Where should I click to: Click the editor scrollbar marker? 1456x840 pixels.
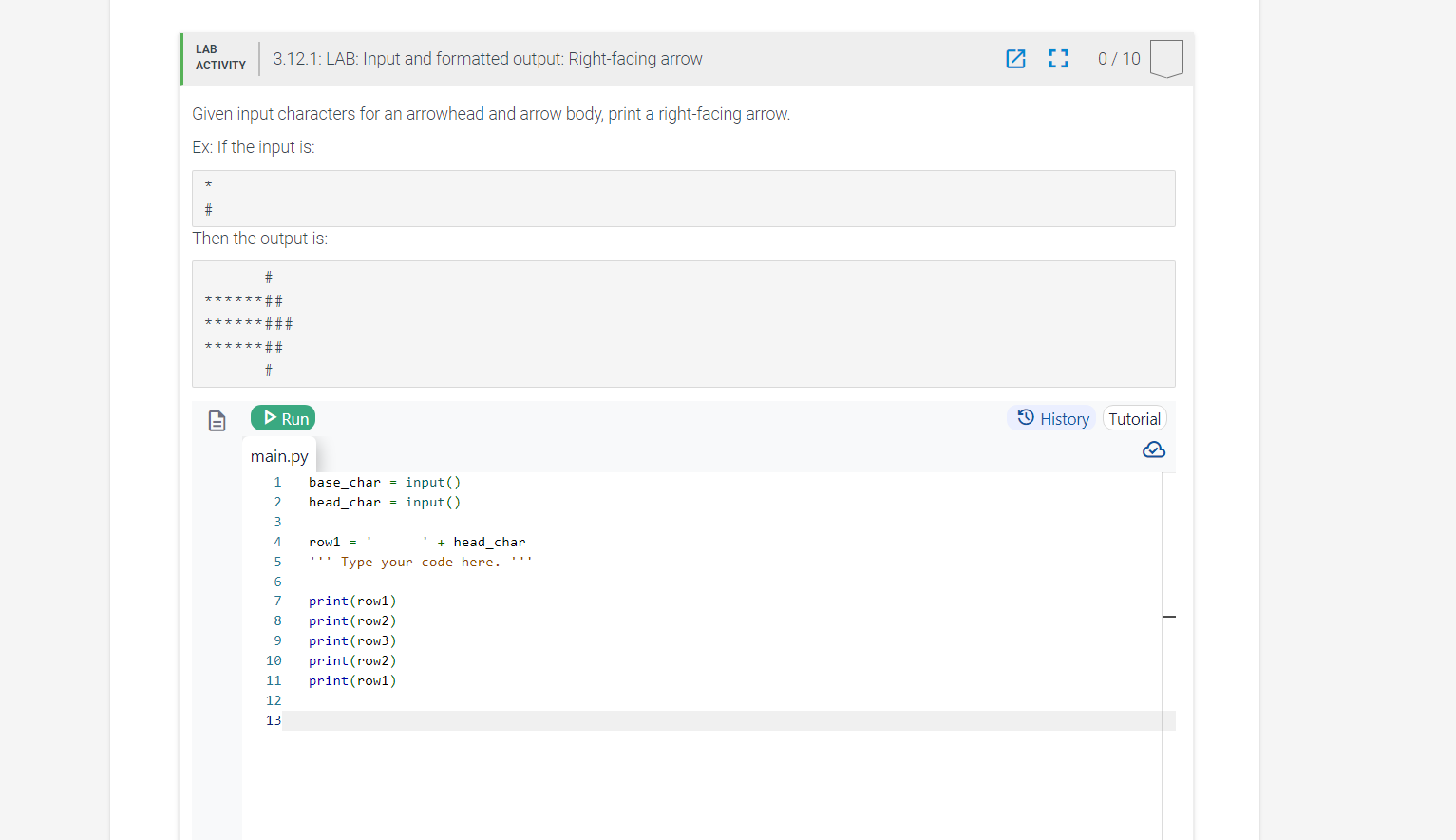1169,617
